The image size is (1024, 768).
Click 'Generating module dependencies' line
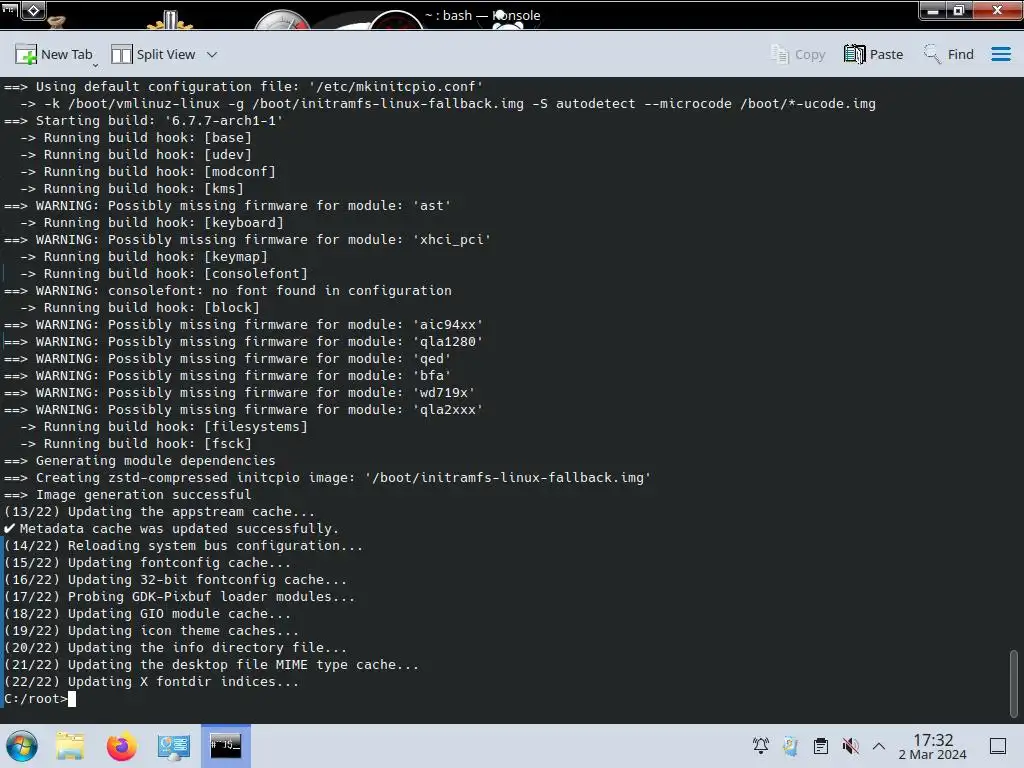140,460
